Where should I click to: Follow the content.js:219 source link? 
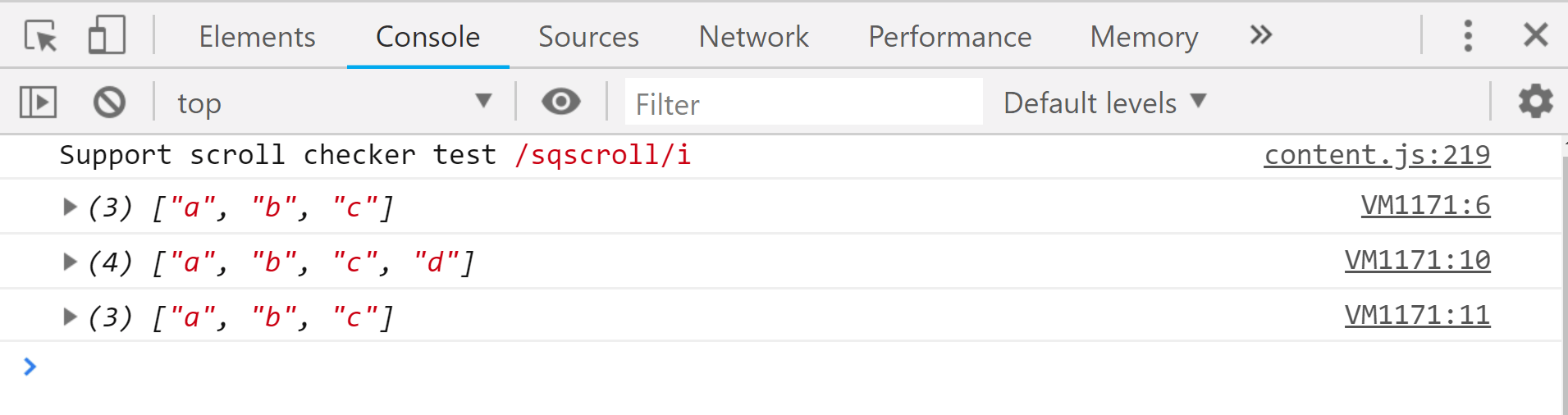point(1377,155)
